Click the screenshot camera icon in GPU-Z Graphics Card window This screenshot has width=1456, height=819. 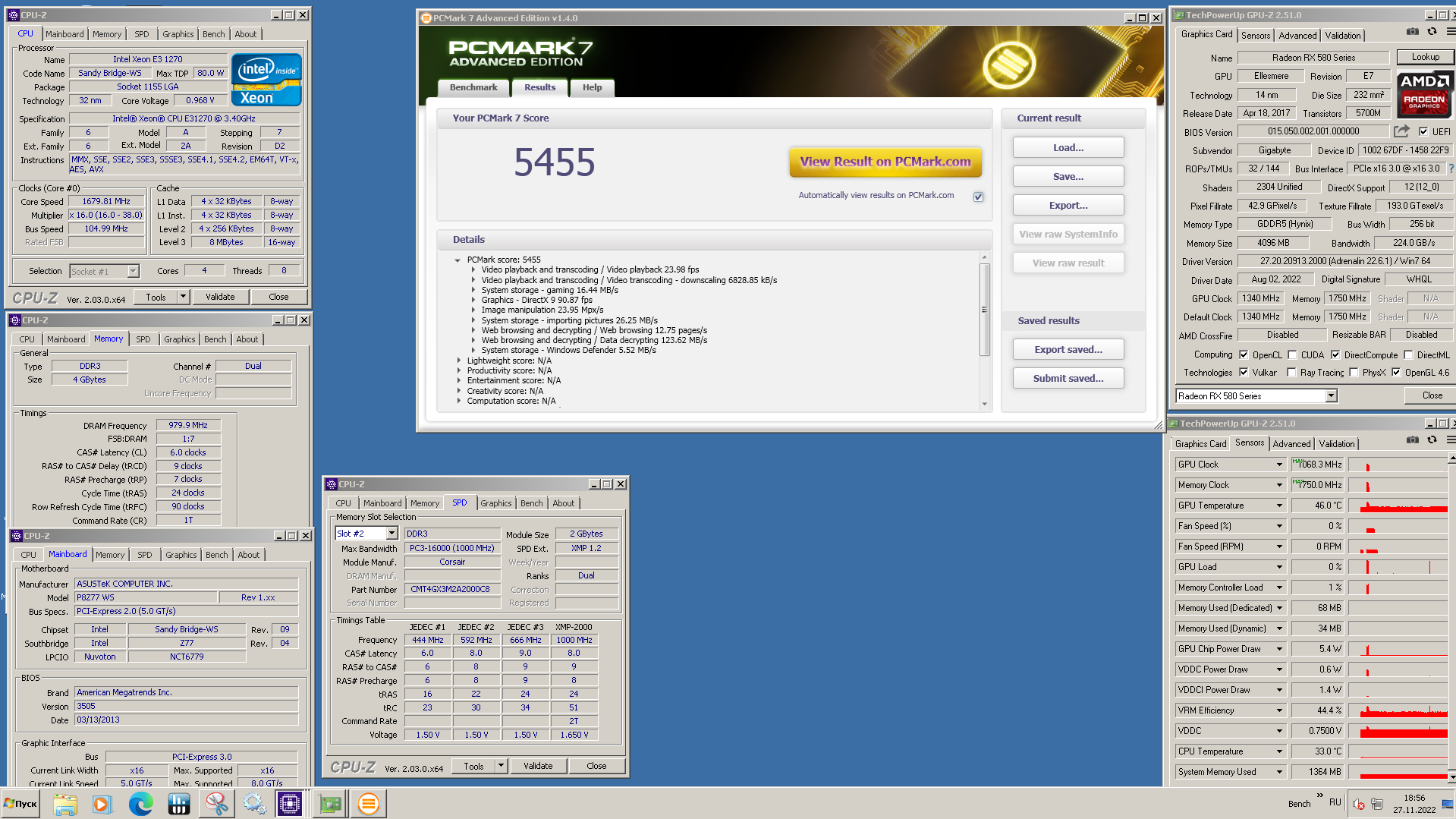[1412, 32]
